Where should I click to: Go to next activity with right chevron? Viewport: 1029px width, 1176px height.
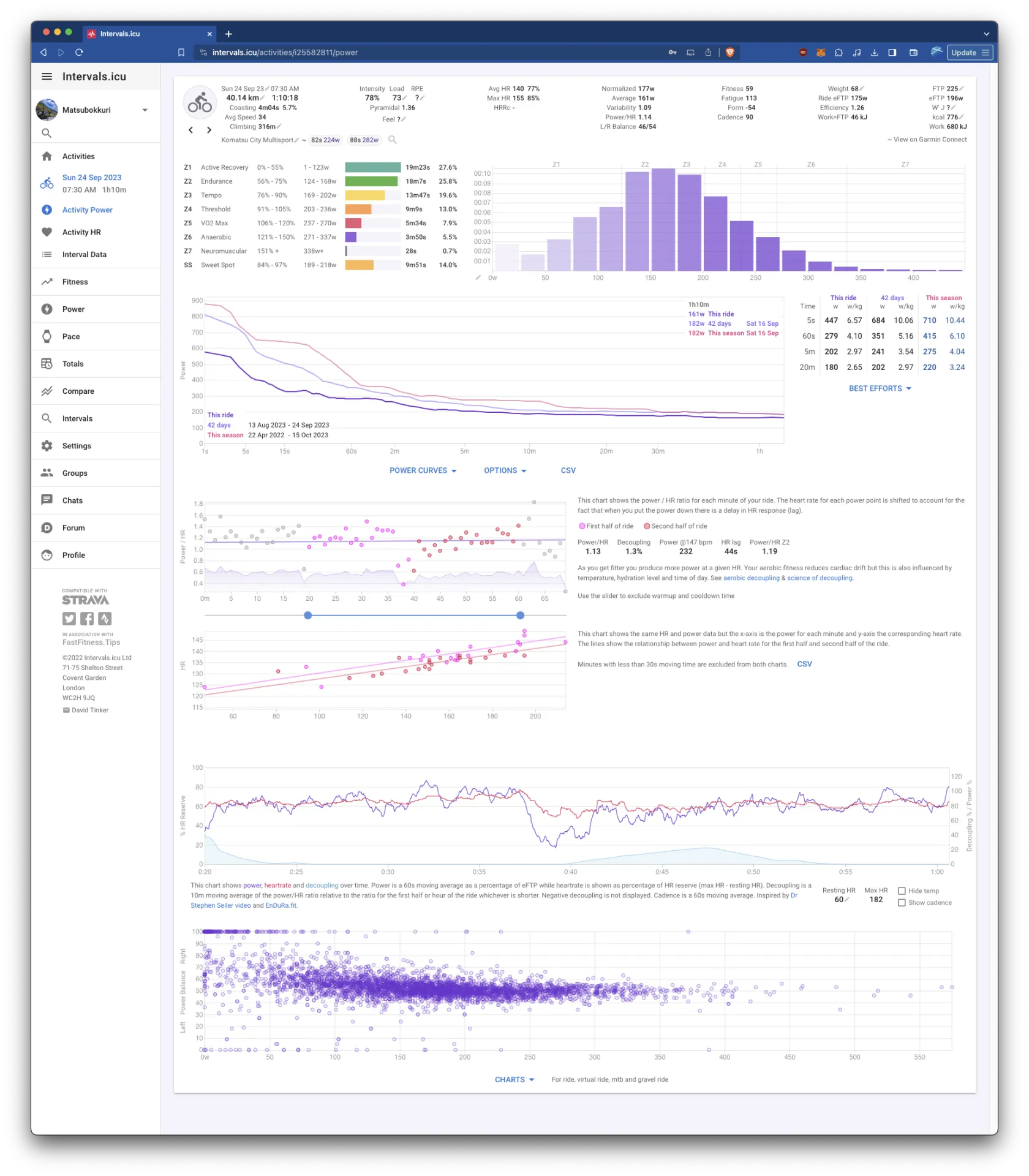(x=209, y=130)
